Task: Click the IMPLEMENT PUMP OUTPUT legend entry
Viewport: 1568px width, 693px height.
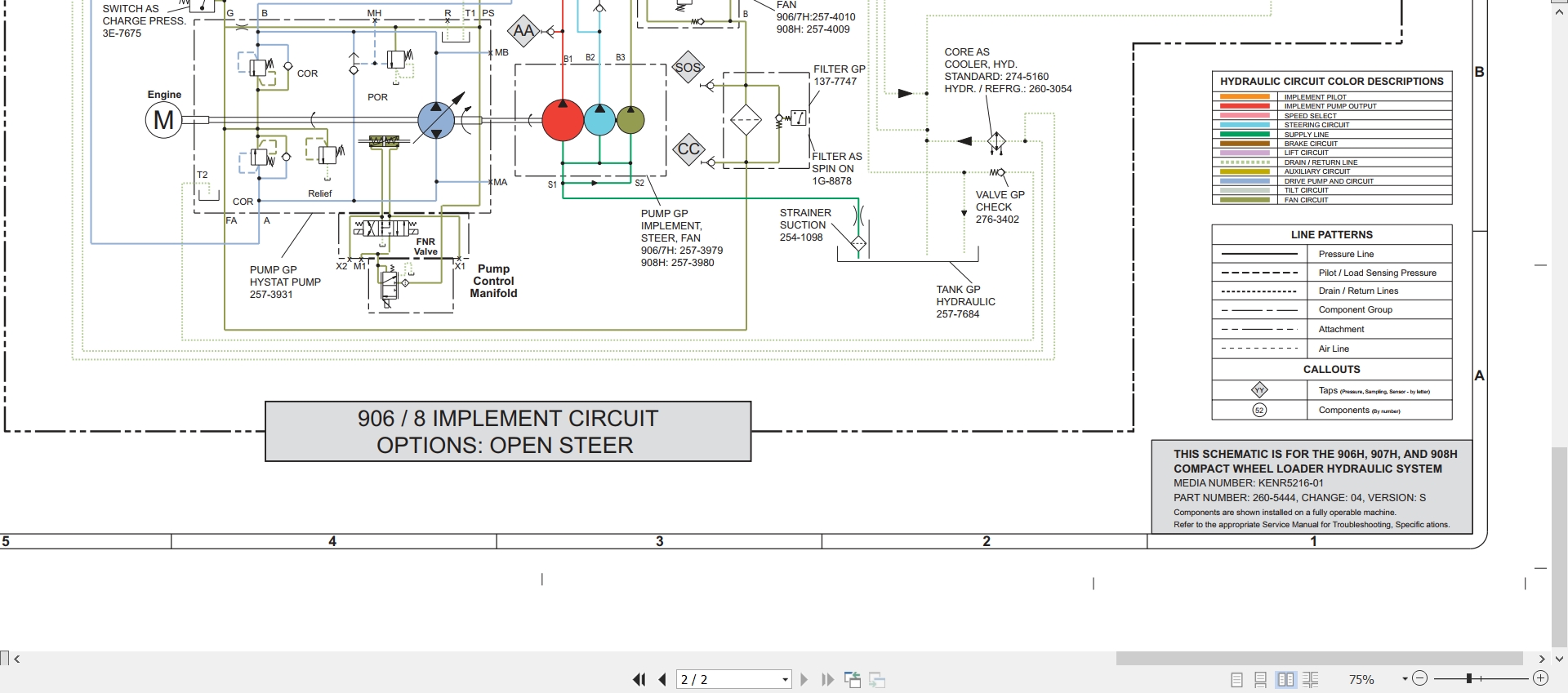Action: click(1330, 106)
